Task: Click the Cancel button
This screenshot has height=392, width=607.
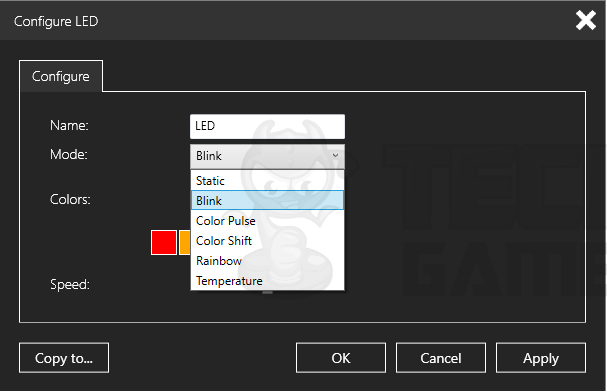Action: tap(441, 358)
